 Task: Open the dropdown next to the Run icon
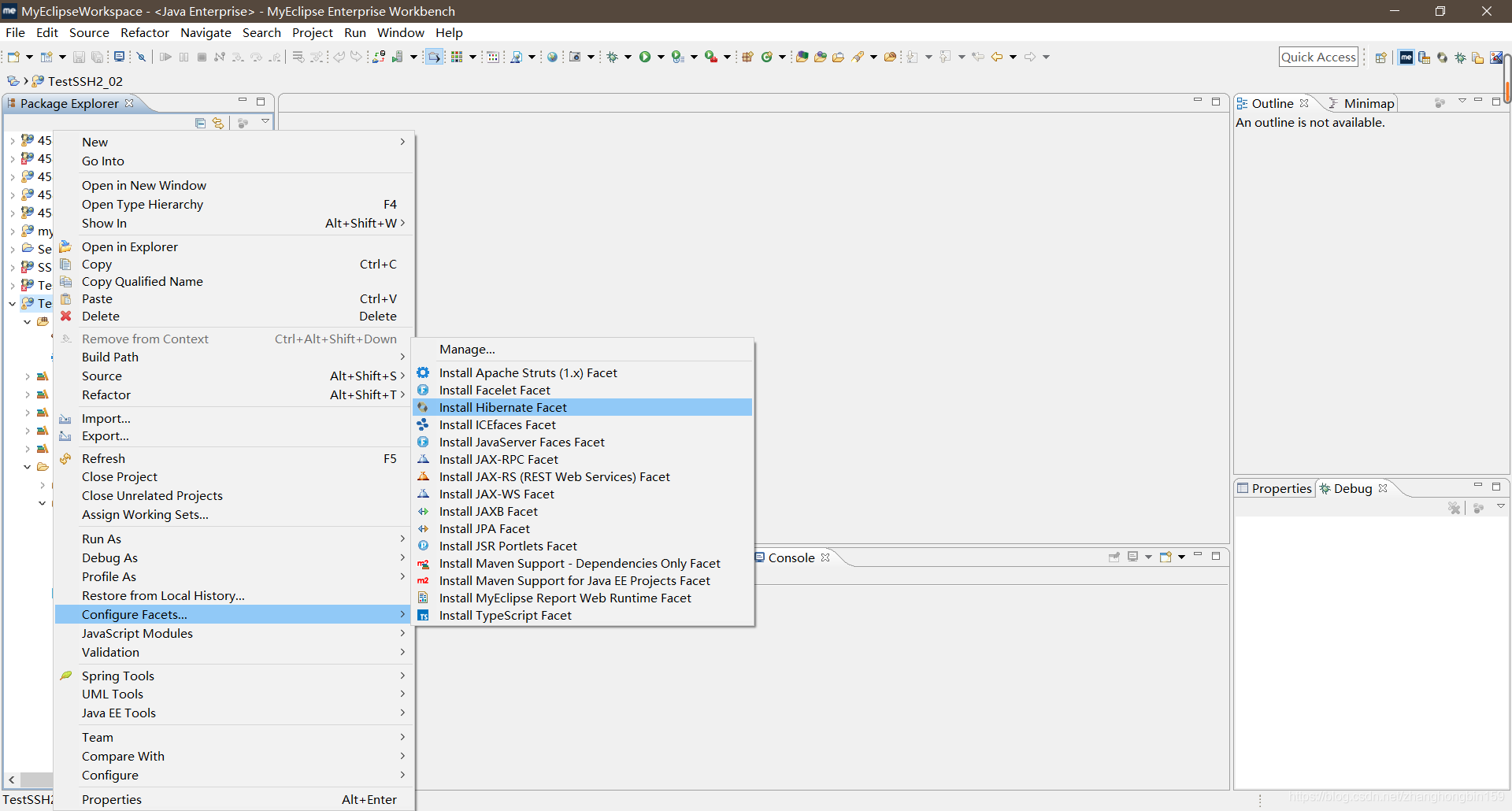tap(661, 57)
